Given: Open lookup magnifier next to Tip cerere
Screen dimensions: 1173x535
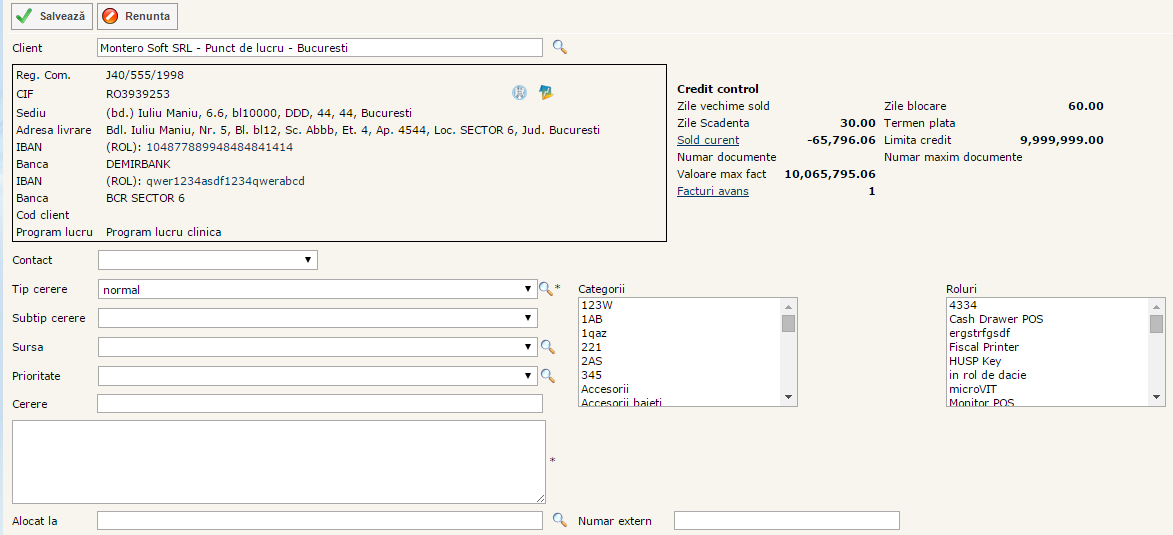Looking at the screenshot, I should pos(546,289).
